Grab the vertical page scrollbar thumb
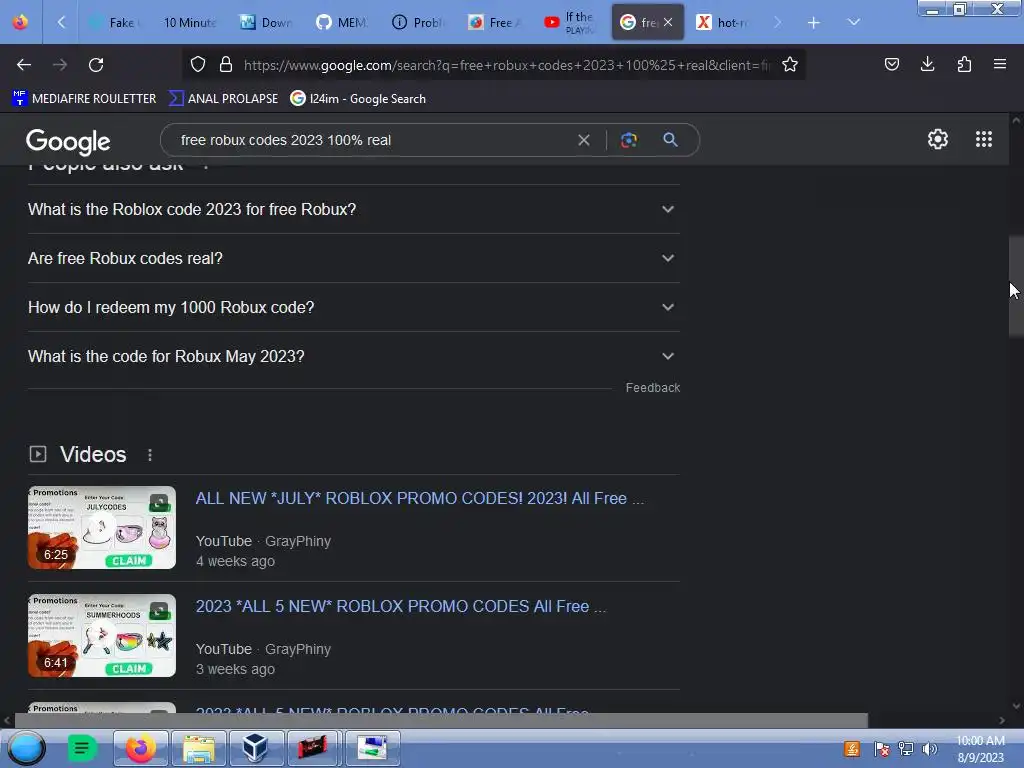 1016,286
